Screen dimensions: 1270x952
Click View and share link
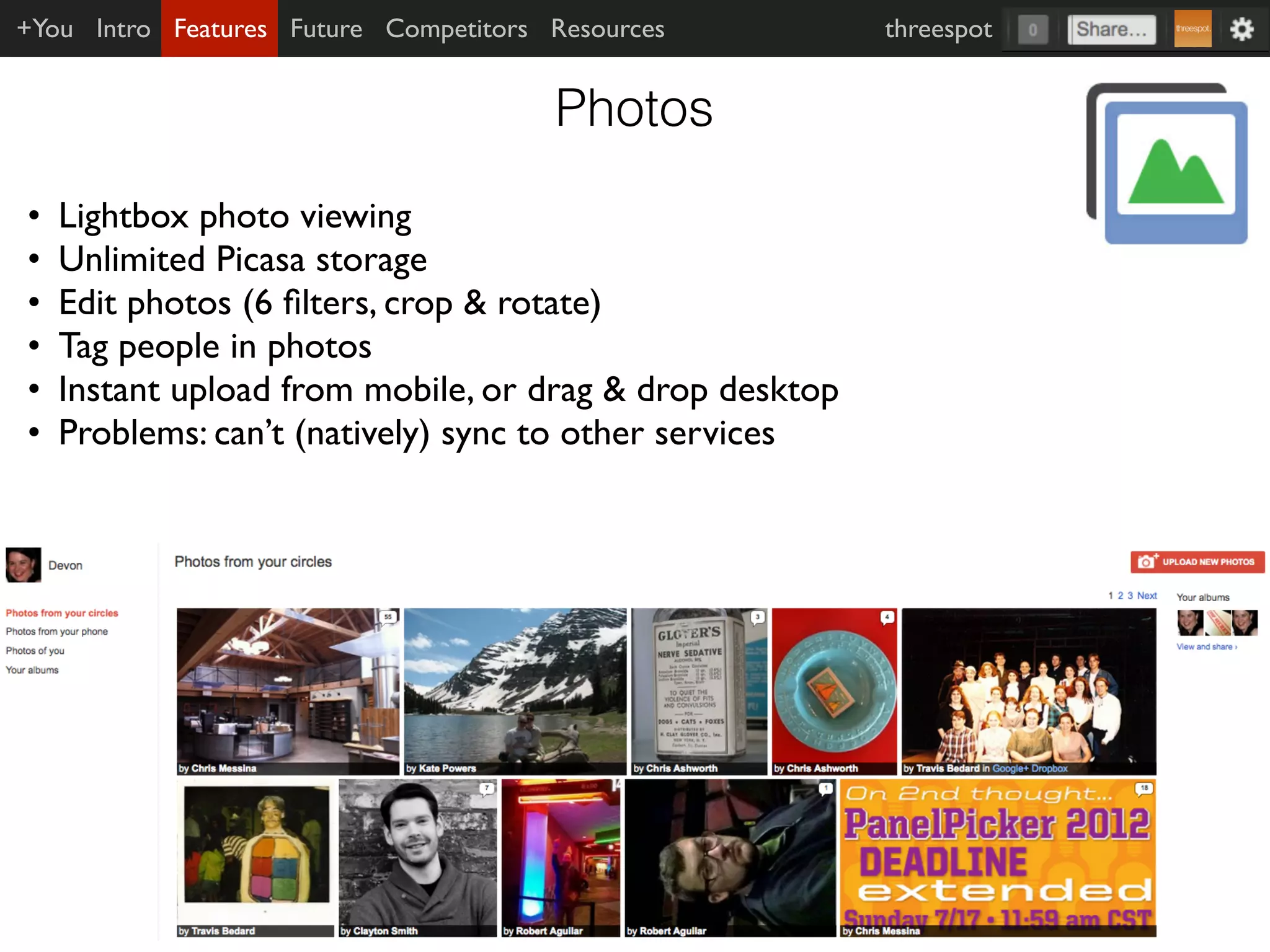[1207, 646]
